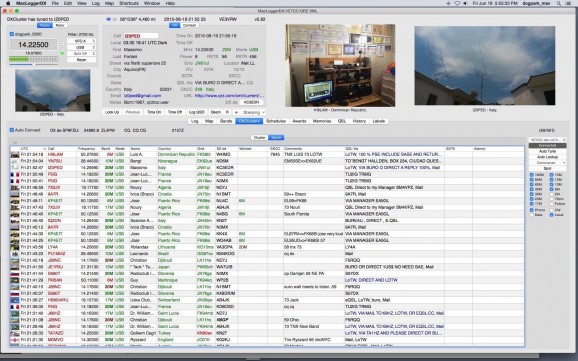Open the Split Off dropdown
The height and width of the screenshot is (361, 578).
pyautogui.click(x=81, y=53)
